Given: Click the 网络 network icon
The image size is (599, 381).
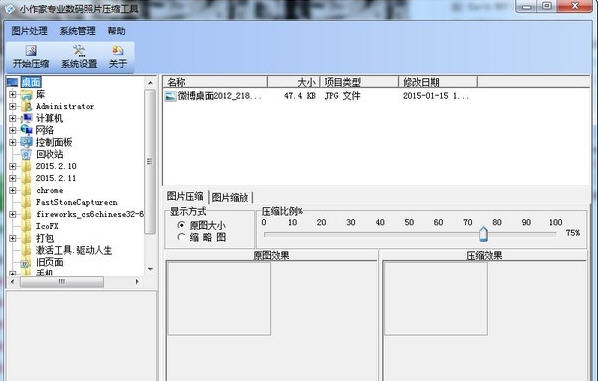Looking at the screenshot, I should (26, 130).
